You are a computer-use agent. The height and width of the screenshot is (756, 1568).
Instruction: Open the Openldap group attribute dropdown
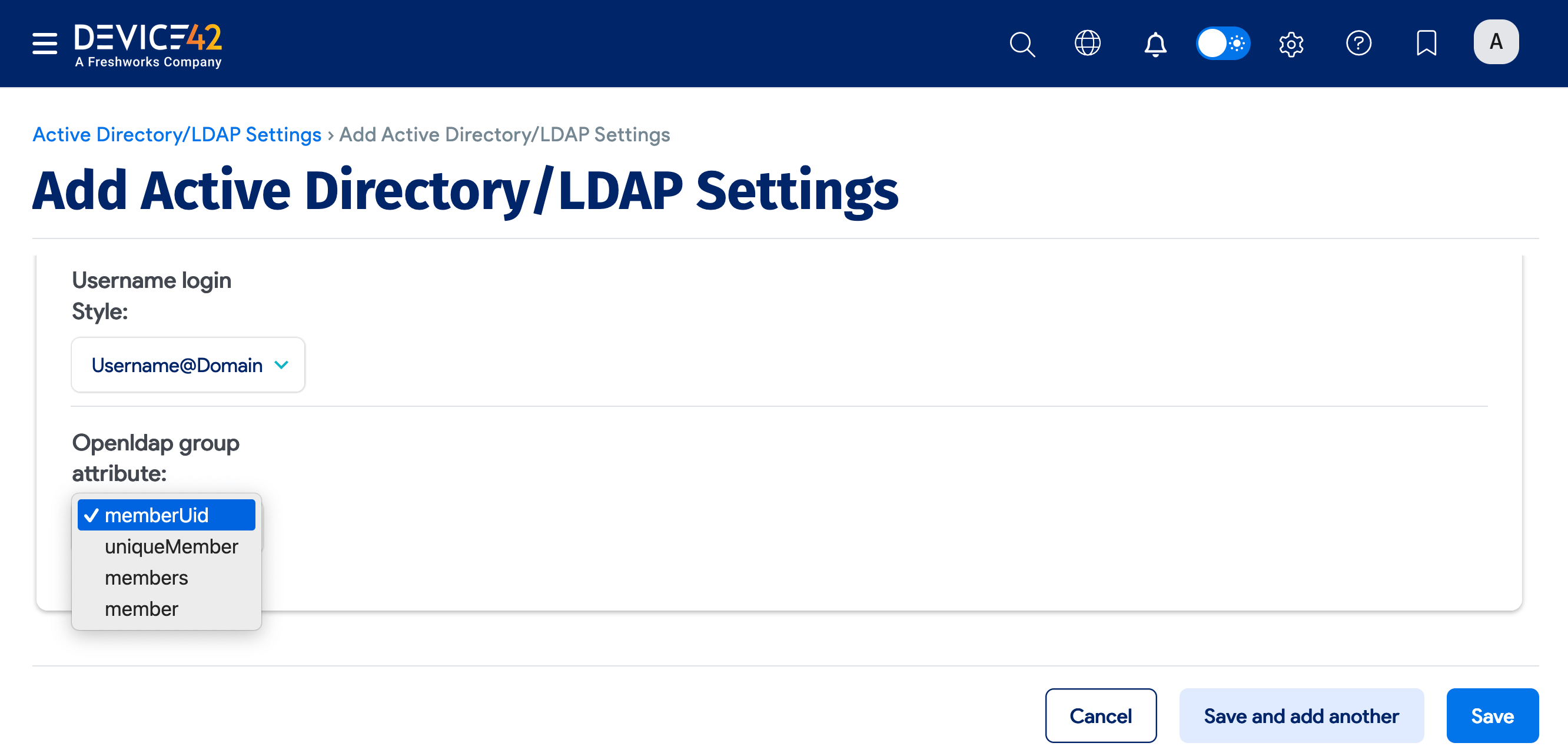(166, 515)
